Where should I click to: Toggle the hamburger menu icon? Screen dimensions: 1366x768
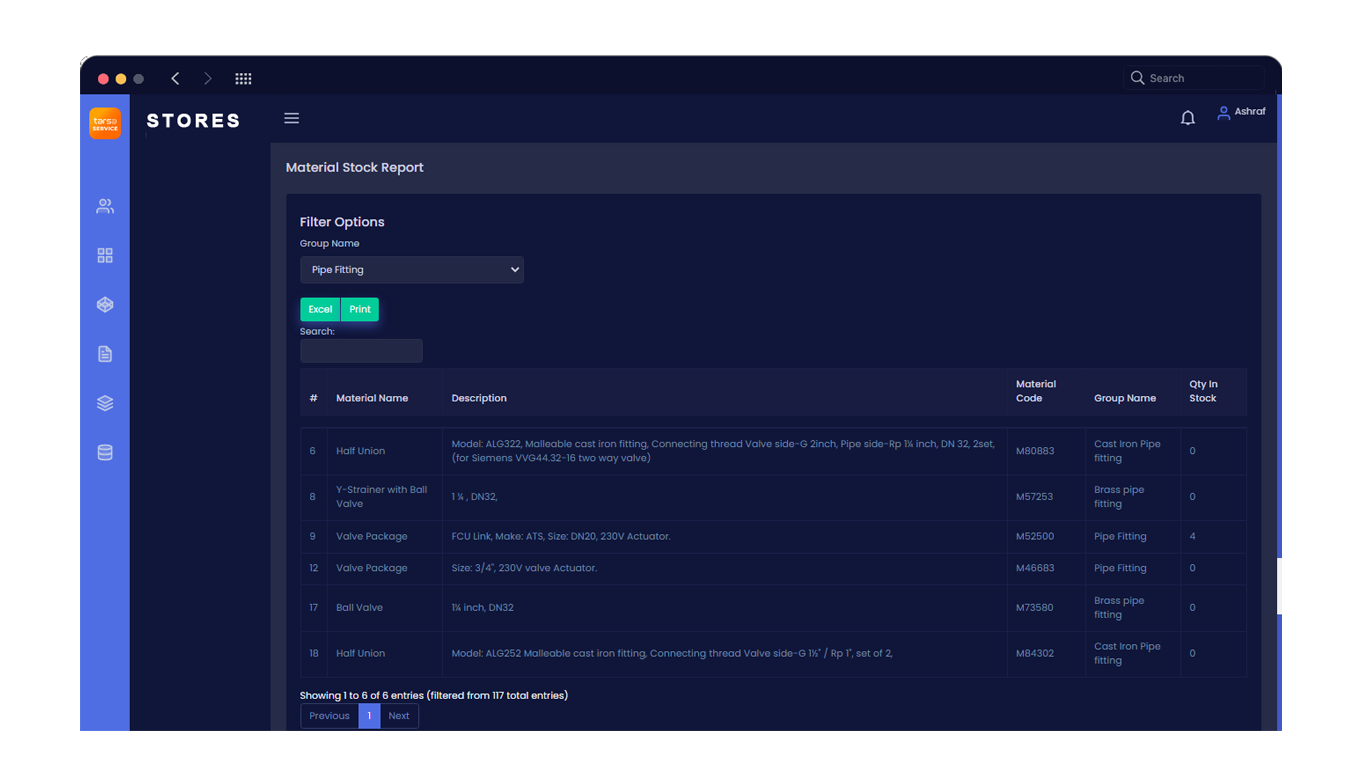[291, 118]
